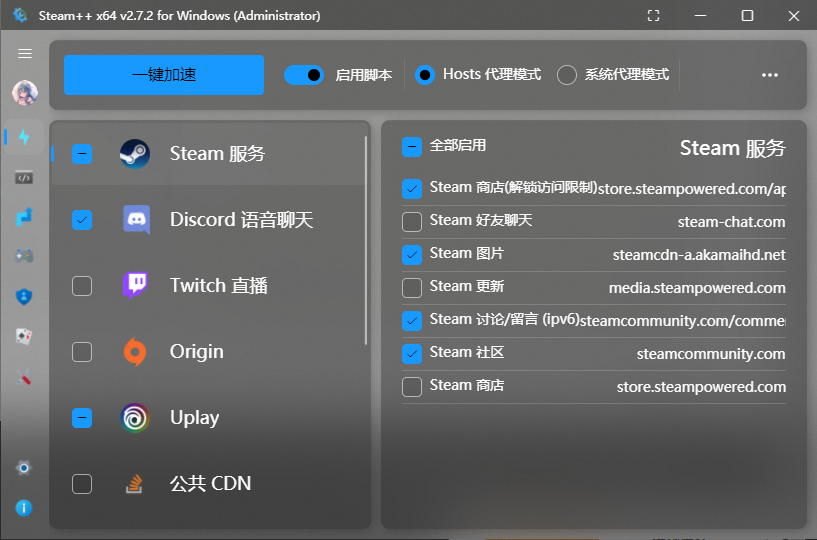Click the Origin logo icon

coord(135,352)
